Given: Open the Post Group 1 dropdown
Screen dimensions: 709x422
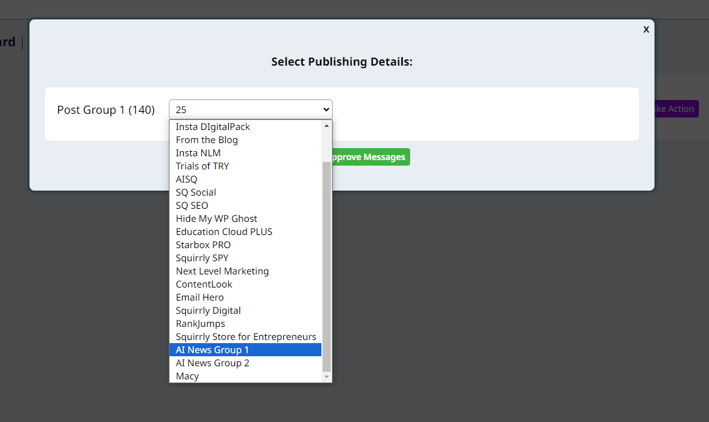Looking at the screenshot, I should [x=250, y=110].
